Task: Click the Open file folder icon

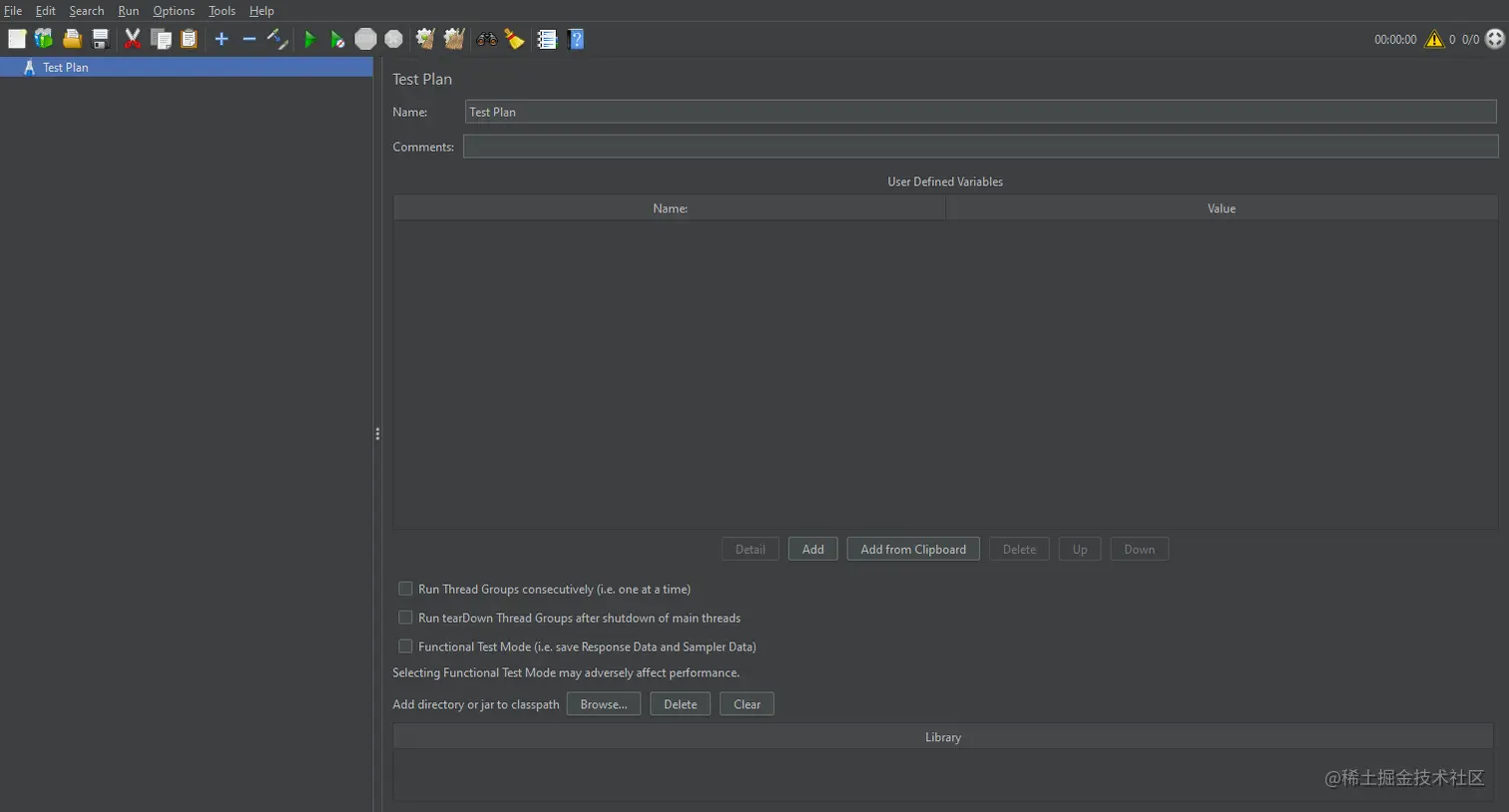Action: click(72, 39)
